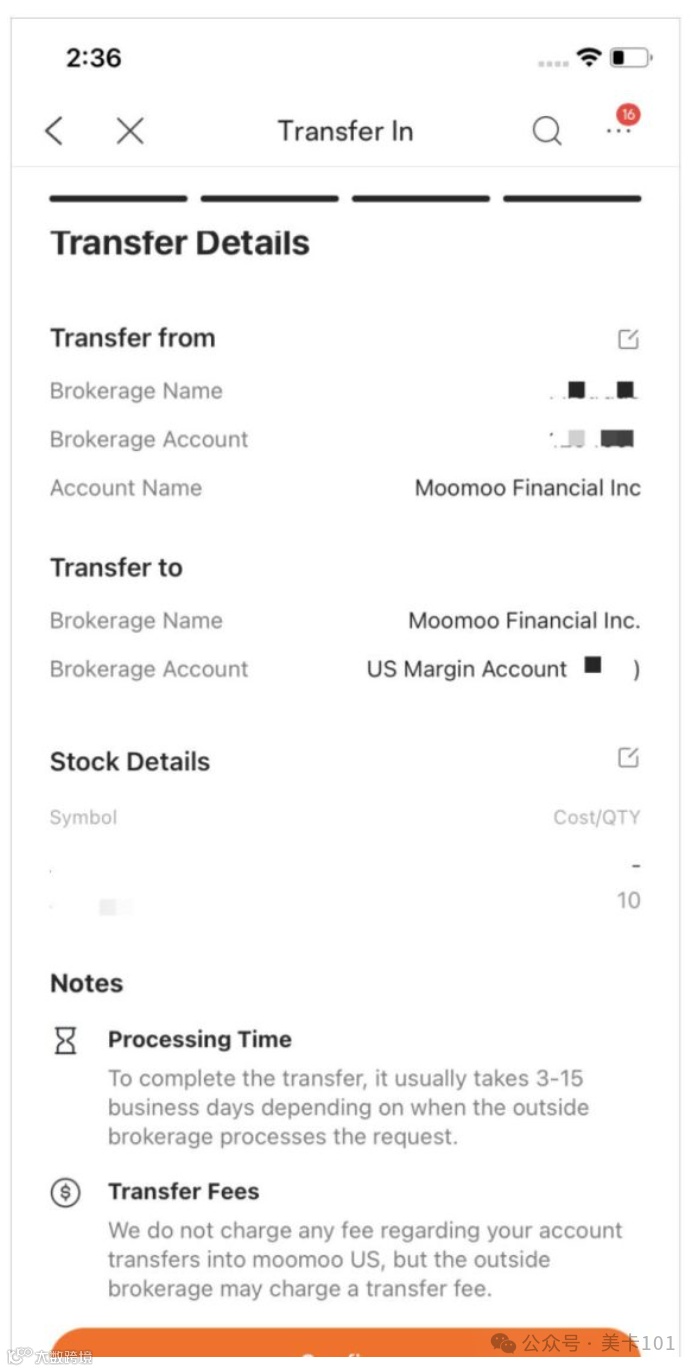Open search with magnifier icon
This screenshot has width=698, height=1371.
547,131
